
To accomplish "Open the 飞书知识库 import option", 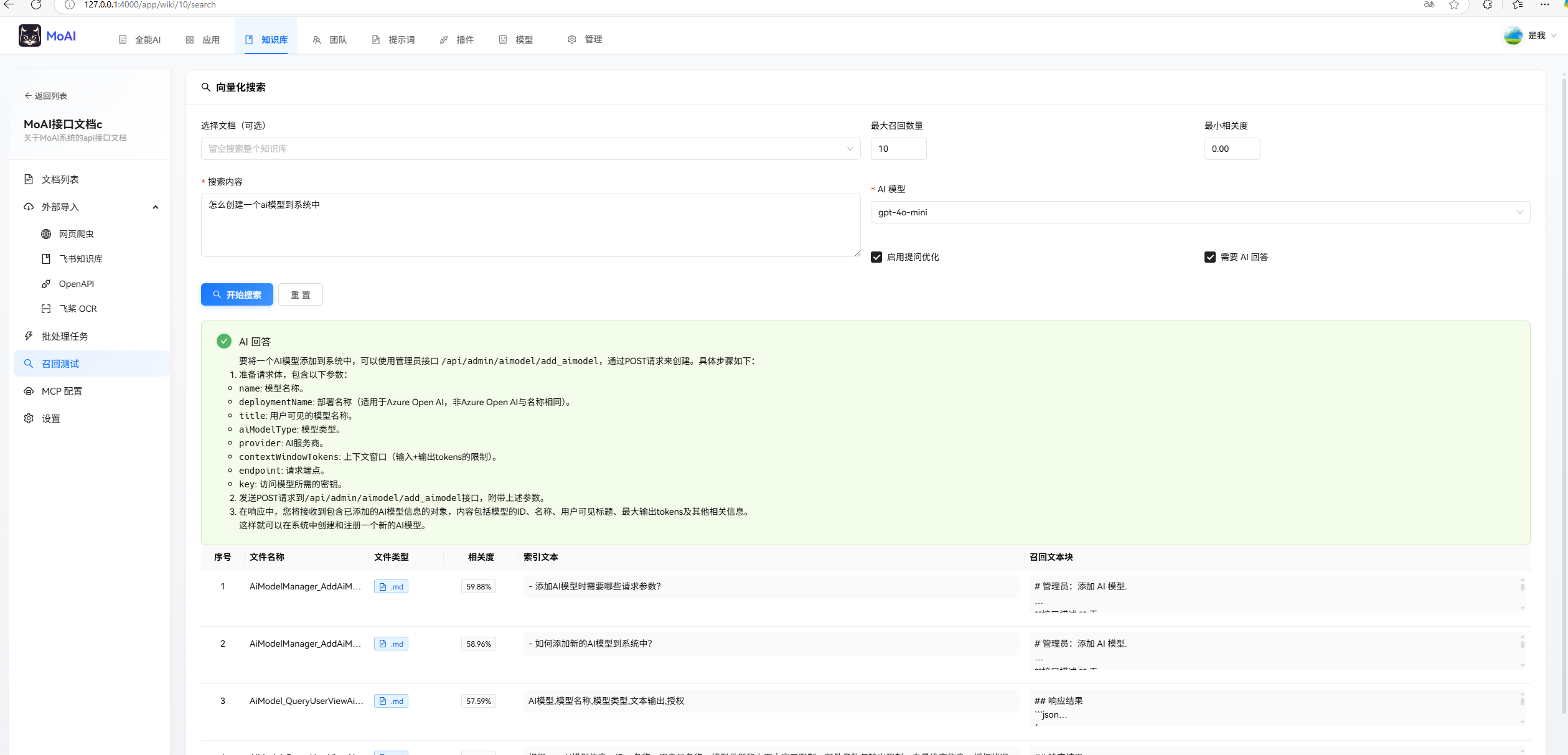I will [x=80, y=259].
